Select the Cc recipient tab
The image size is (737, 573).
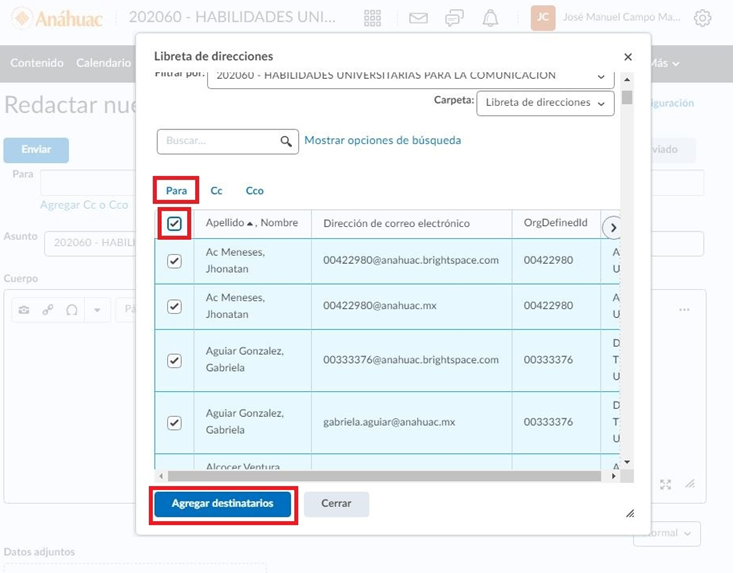click(x=217, y=190)
